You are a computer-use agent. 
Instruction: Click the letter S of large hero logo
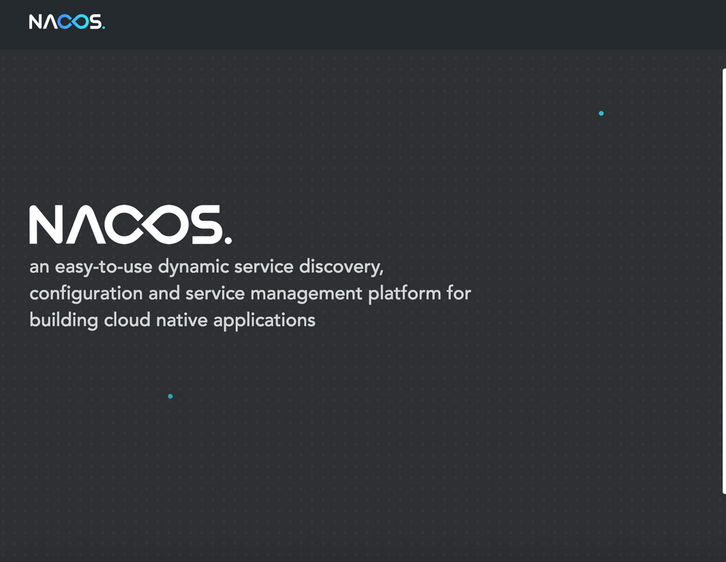204,225
